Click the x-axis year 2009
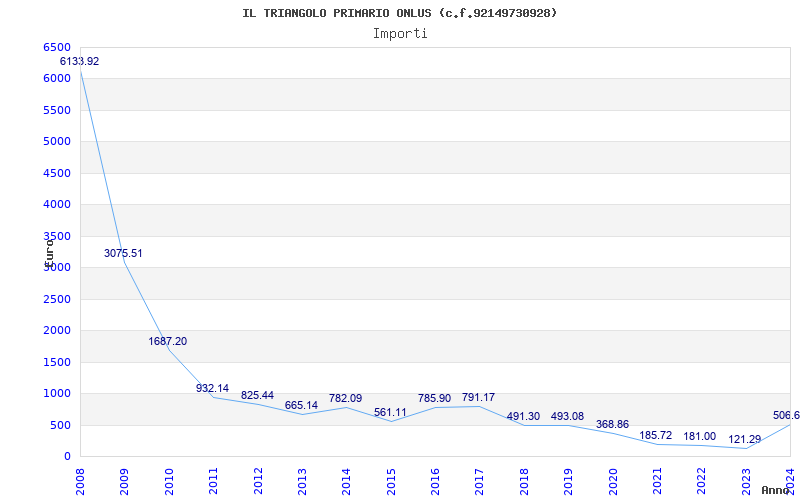Image resolution: width=800 pixels, height=500 pixels. pyautogui.click(x=124, y=481)
